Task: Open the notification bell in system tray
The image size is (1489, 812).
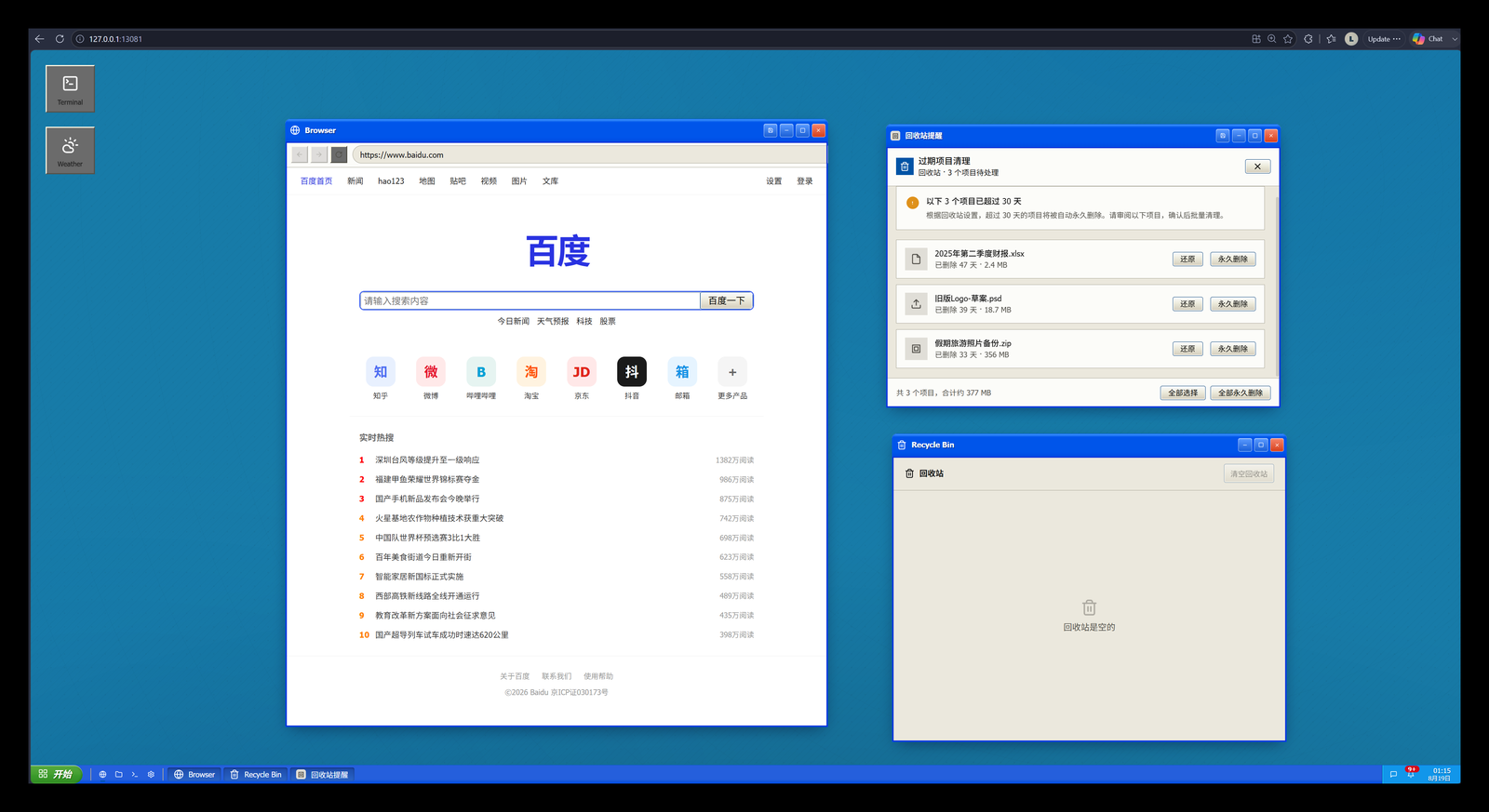Action: click(x=1411, y=773)
